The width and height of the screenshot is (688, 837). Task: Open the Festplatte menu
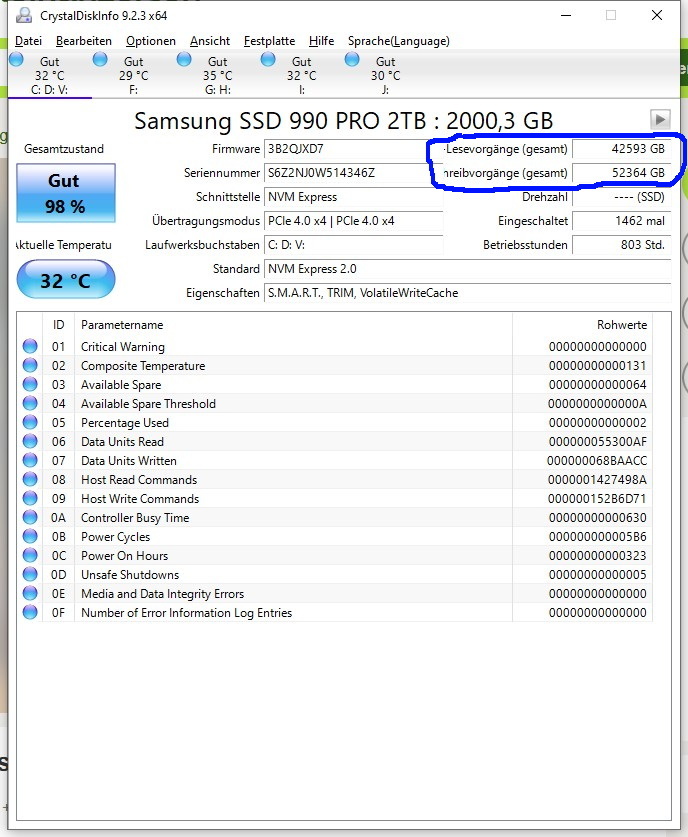pyautogui.click(x=269, y=41)
